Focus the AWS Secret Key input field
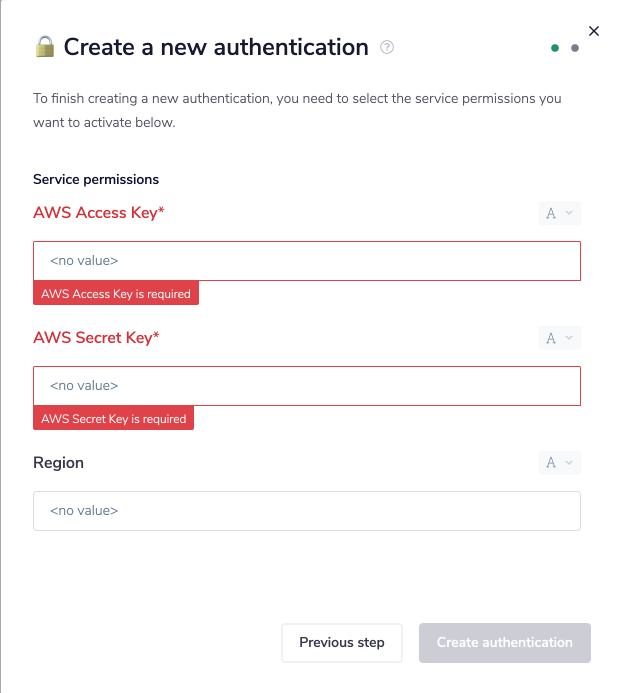The image size is (621, 693). [306, 386]
